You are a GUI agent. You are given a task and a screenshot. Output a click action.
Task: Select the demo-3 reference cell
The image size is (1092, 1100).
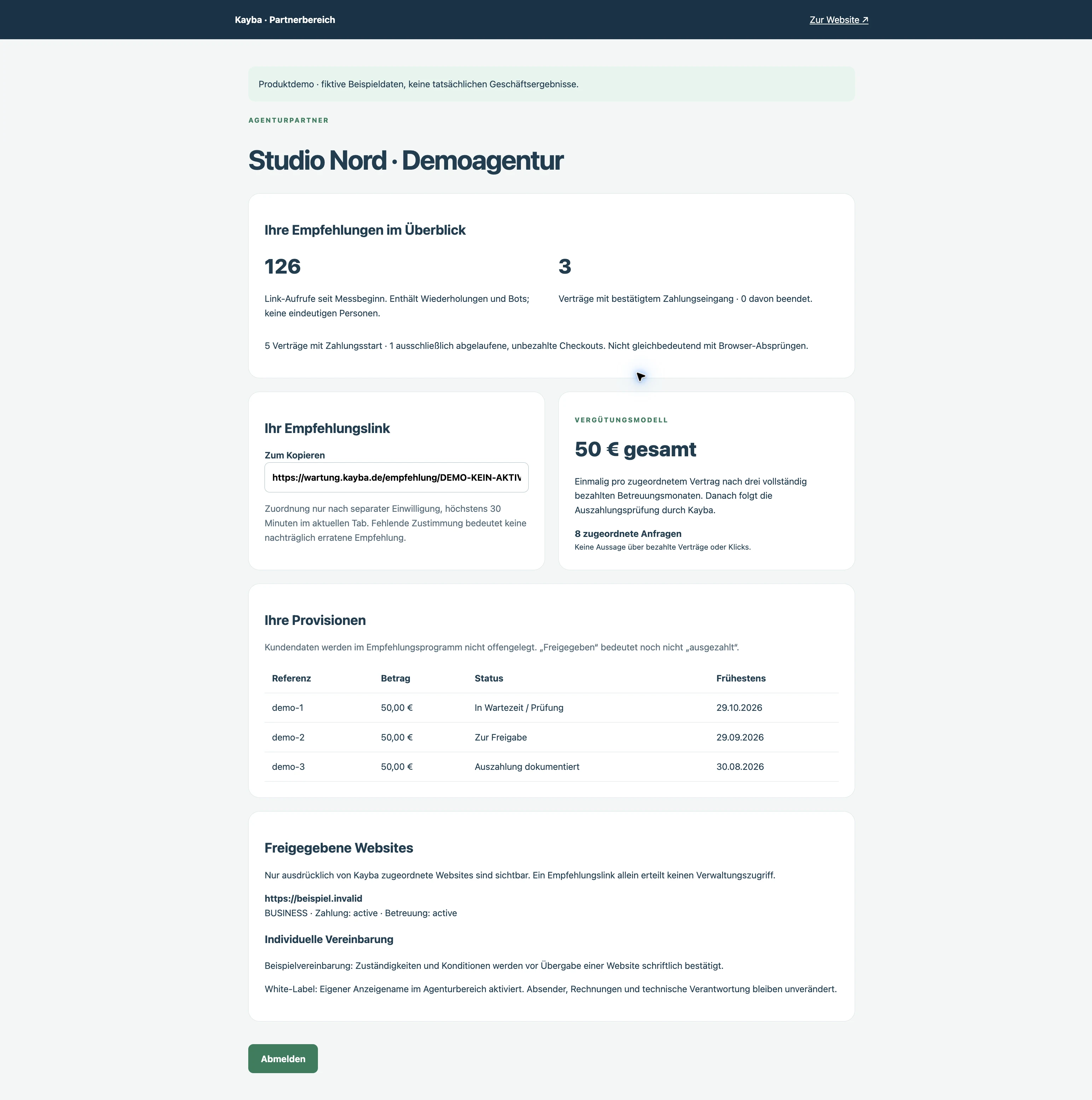[x=288, y=767]
